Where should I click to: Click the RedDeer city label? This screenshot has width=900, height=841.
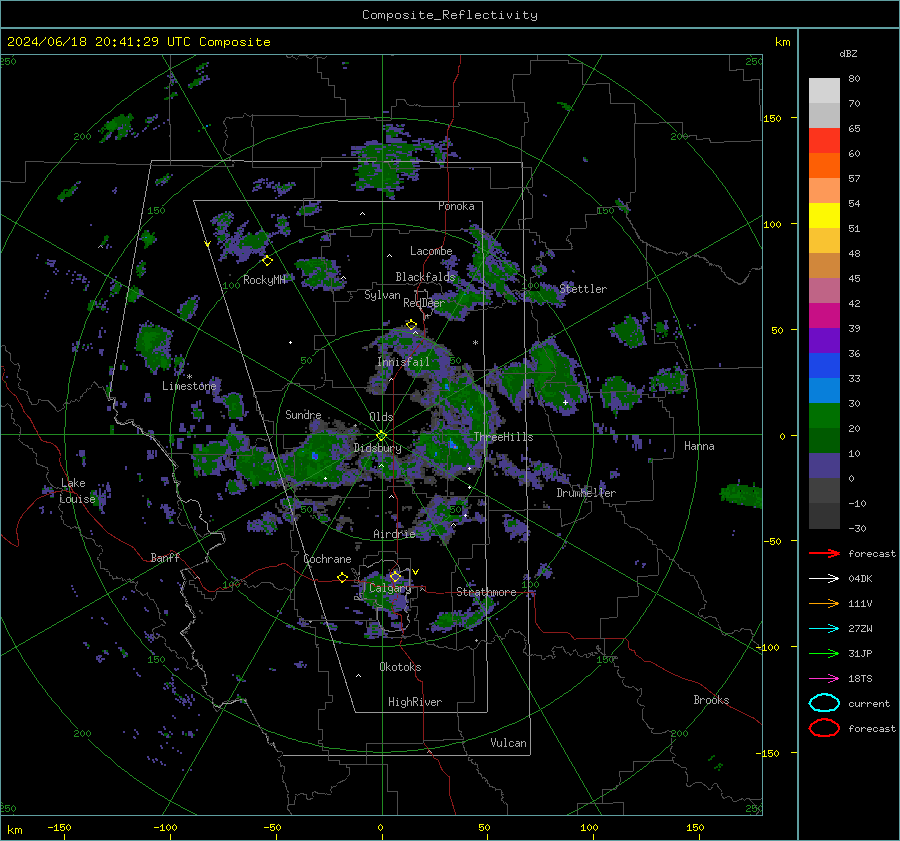click(x=424, y=303)
